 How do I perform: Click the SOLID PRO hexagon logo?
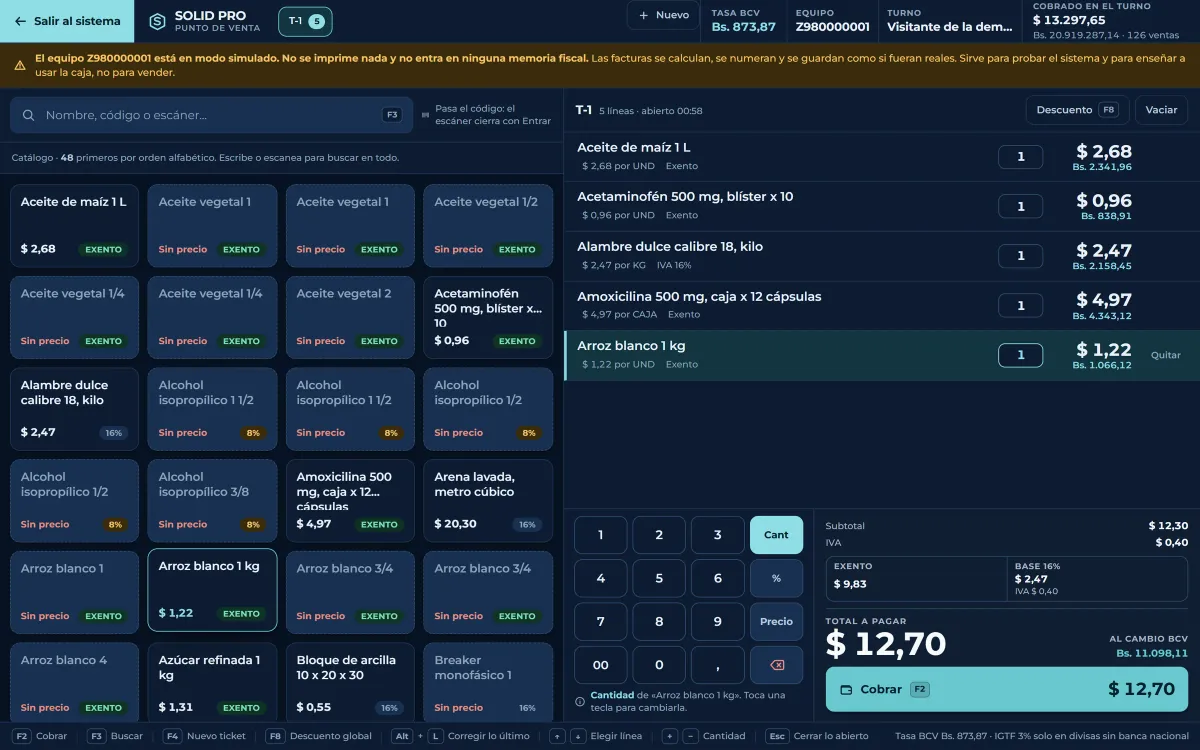[x=157, y=21]
